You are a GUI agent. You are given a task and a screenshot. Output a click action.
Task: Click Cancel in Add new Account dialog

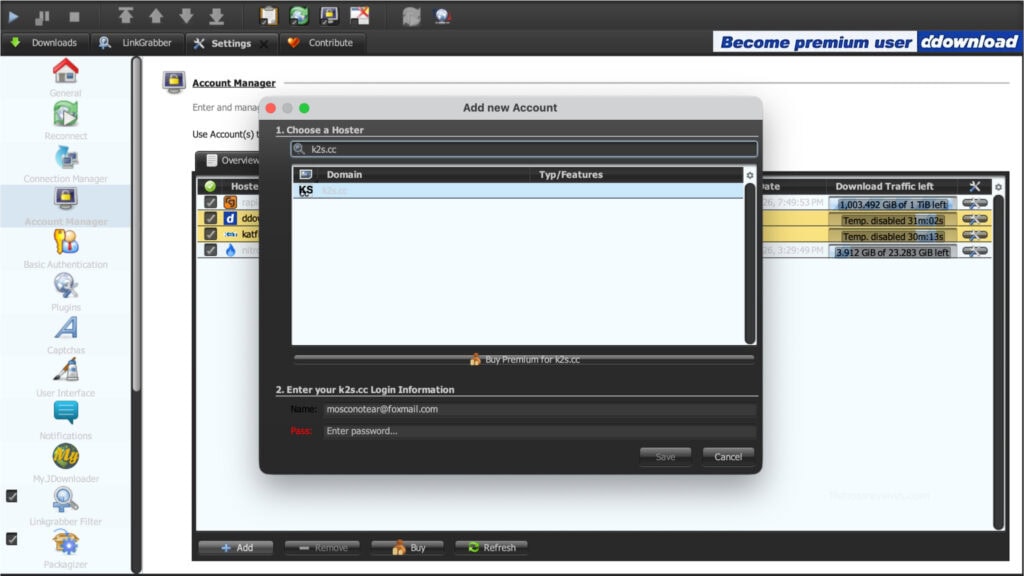pyautogui.click(x=728, y=456)
